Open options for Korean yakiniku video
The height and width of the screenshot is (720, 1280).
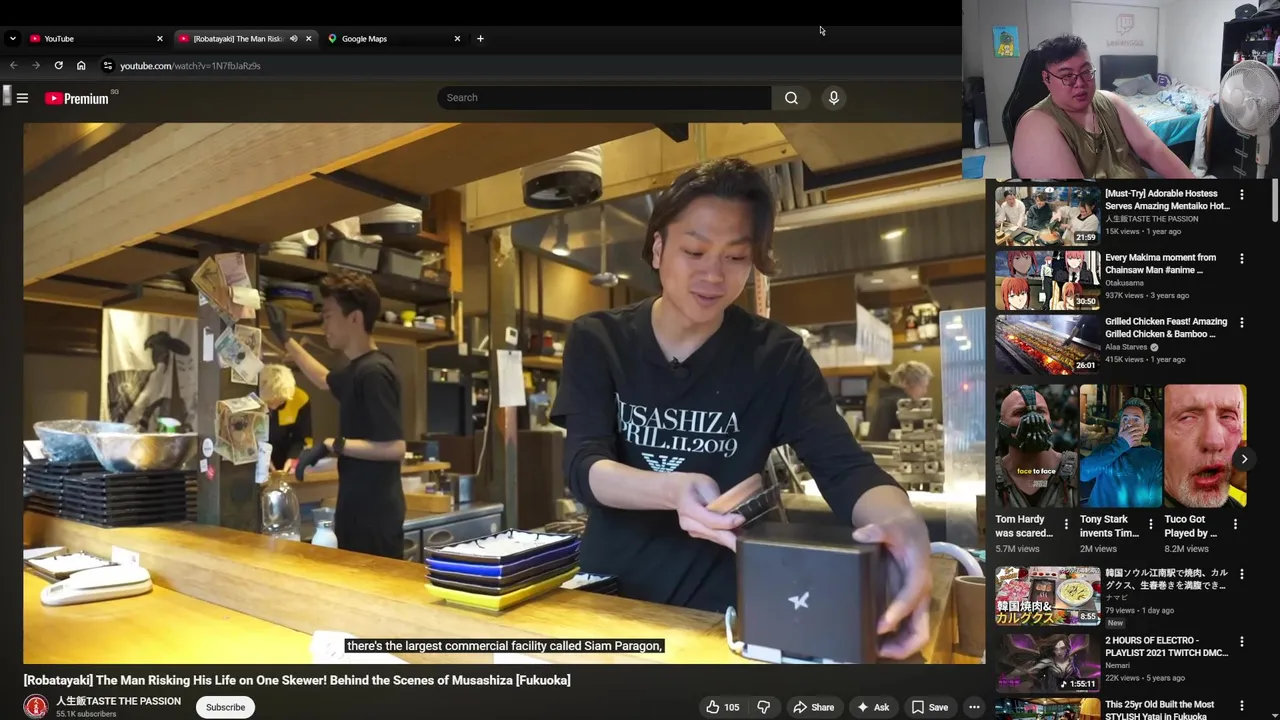1242,575
